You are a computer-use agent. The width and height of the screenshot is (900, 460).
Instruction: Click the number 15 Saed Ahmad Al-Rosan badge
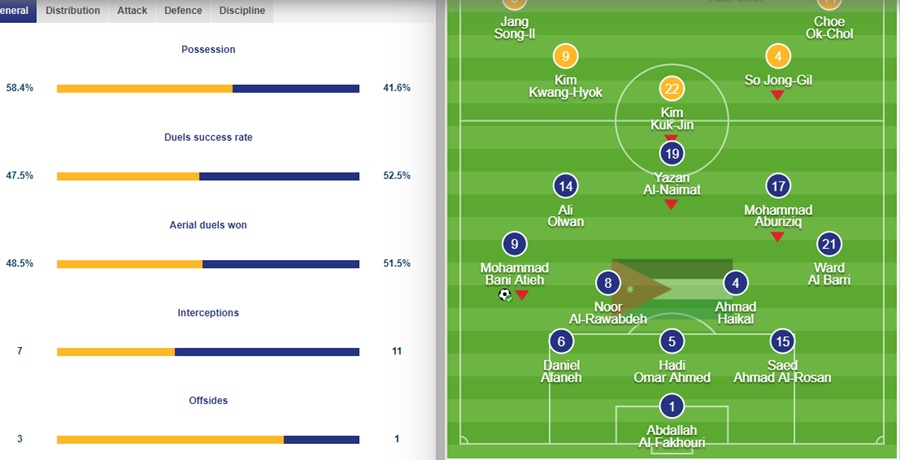click(782, 341)
